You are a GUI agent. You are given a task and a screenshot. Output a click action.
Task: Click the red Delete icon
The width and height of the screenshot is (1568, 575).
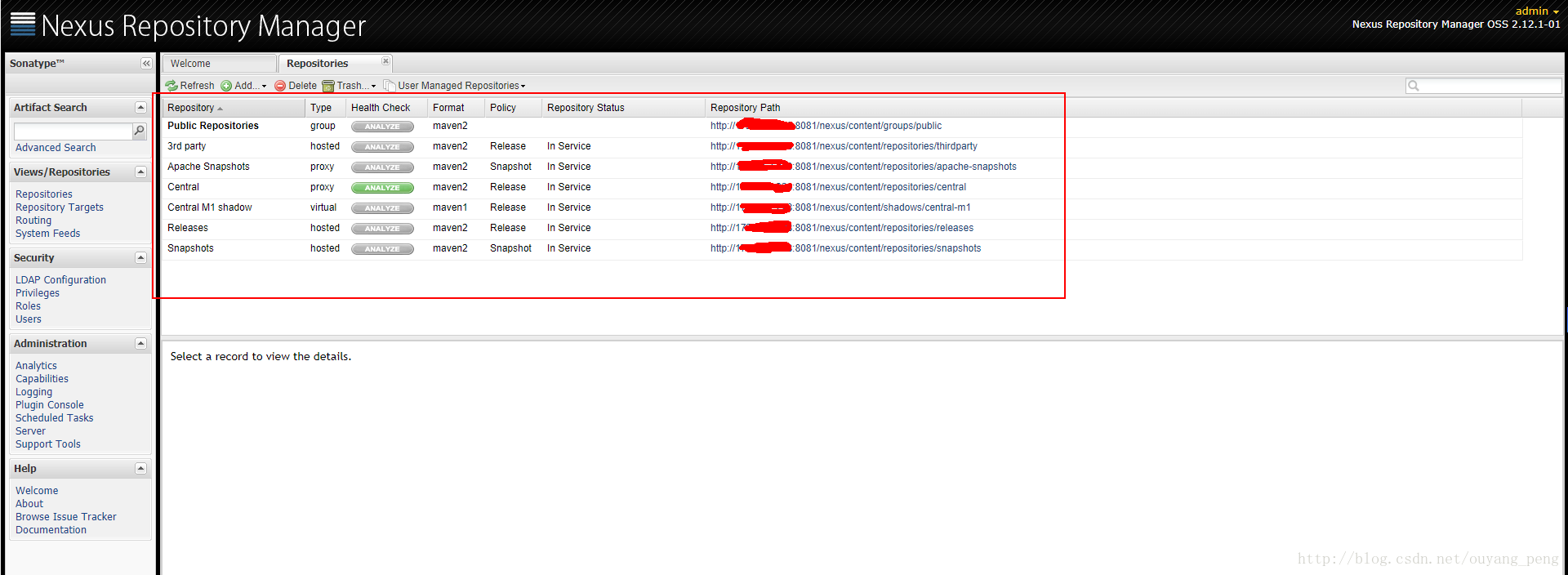click(x=280, y=86)
